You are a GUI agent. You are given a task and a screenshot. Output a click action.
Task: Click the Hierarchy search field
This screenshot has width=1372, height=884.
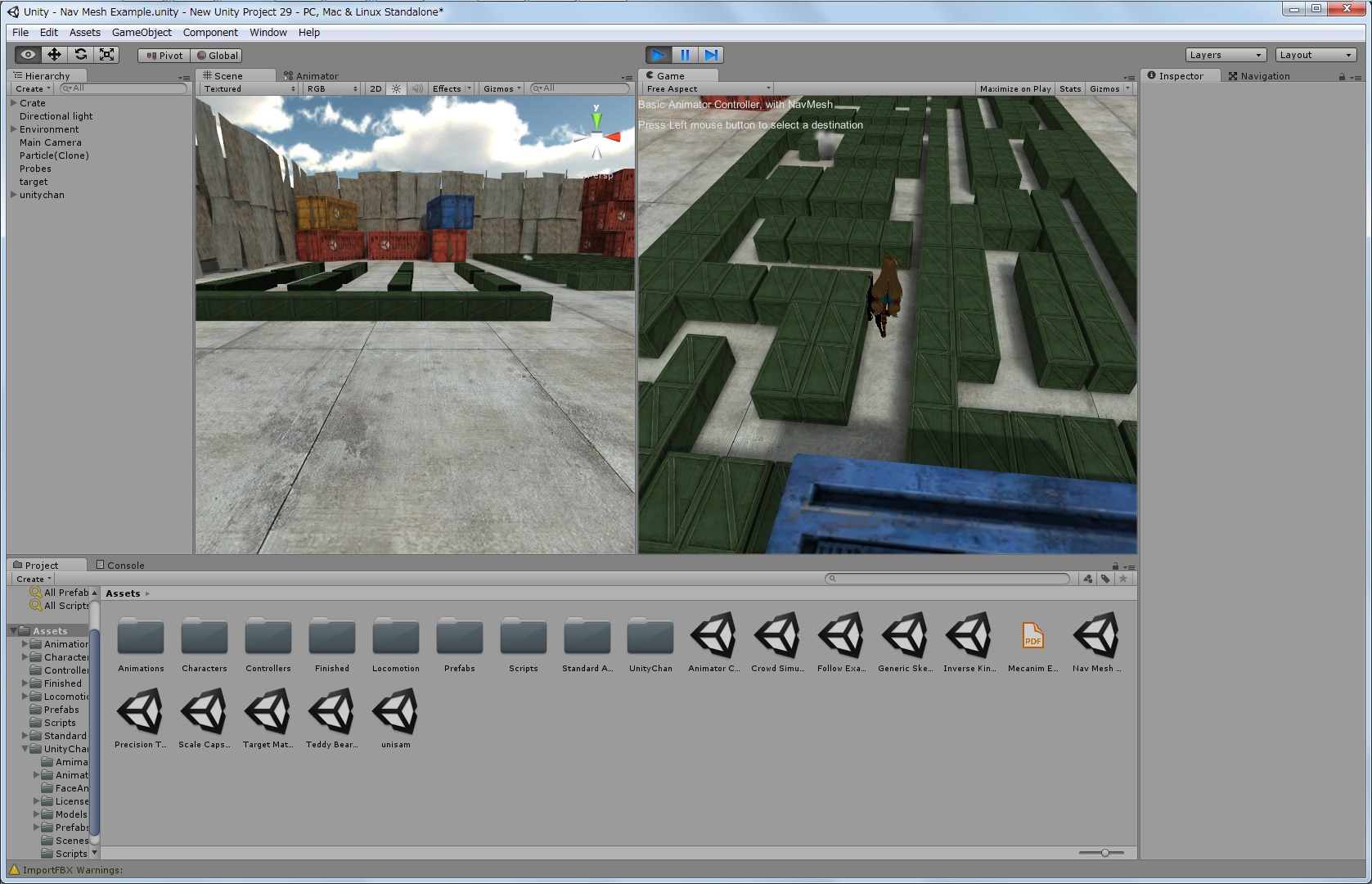tap(124, 88)
